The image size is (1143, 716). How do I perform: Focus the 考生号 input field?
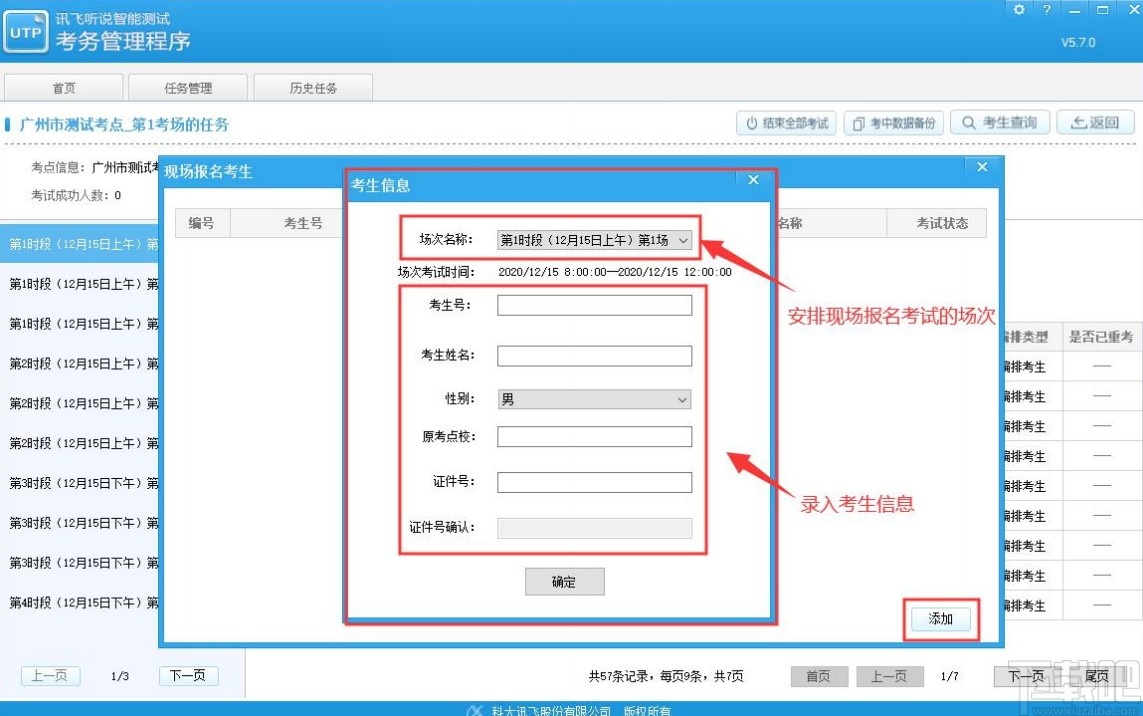click(594, 305)
